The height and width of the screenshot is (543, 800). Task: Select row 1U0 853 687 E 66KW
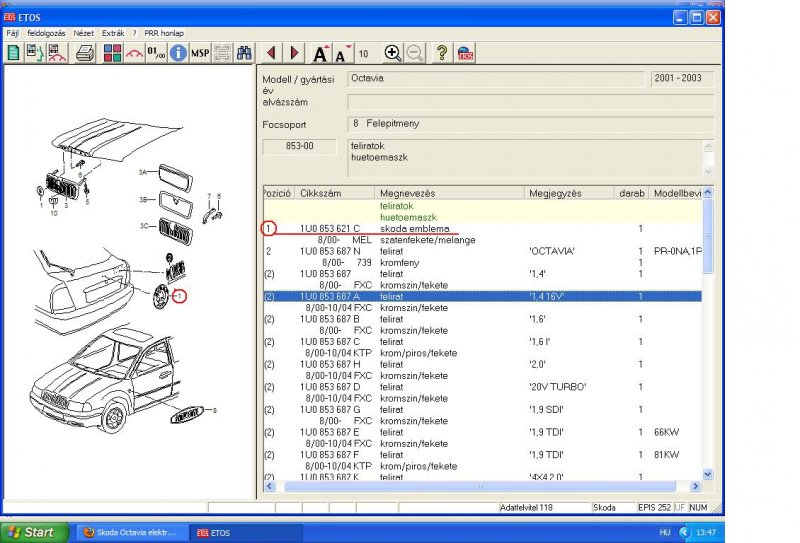coord(482,432)
